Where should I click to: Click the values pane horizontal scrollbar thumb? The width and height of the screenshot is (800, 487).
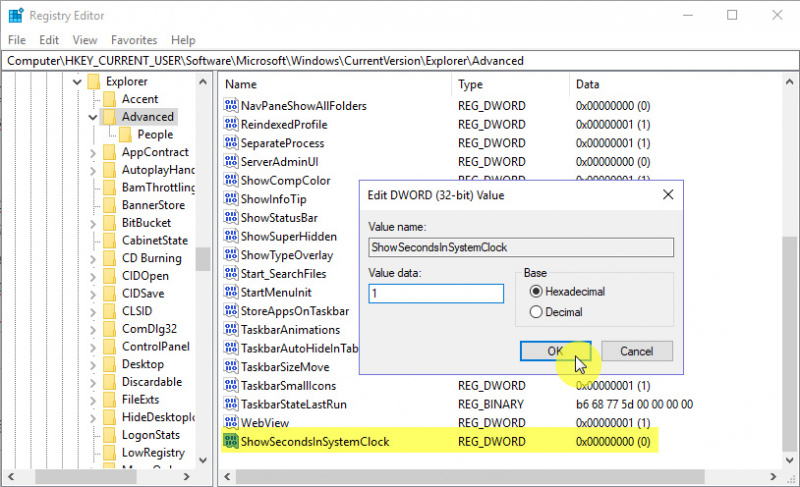coord(469,477)
